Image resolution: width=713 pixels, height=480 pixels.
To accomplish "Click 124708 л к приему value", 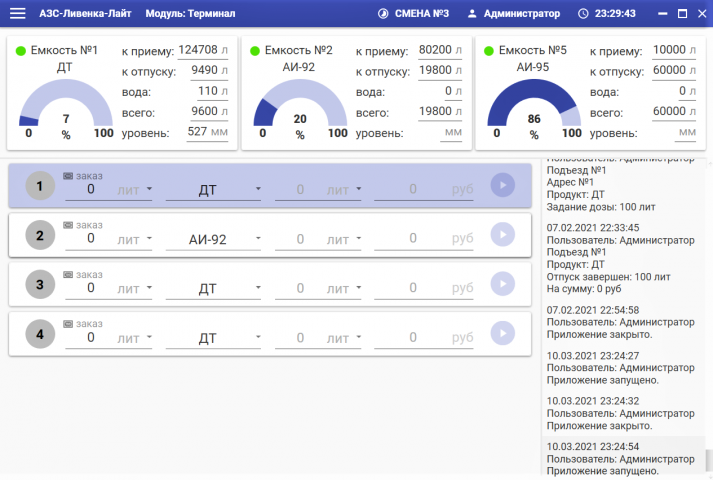I will [203, 50].
